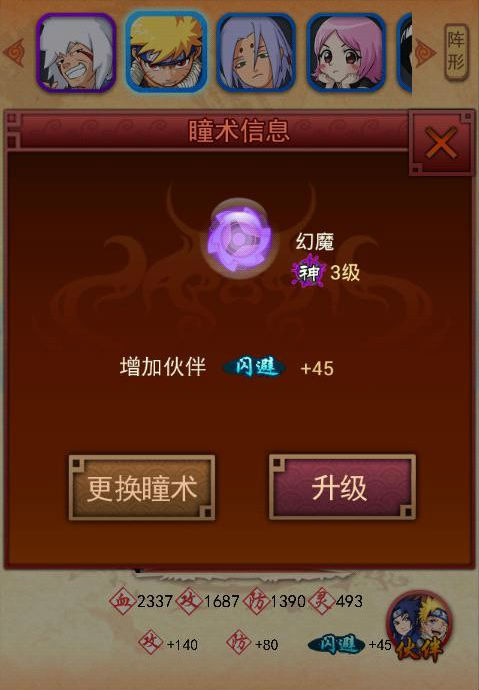Tap the 攻 attack stat icon showing 1687

coord(189,600)
